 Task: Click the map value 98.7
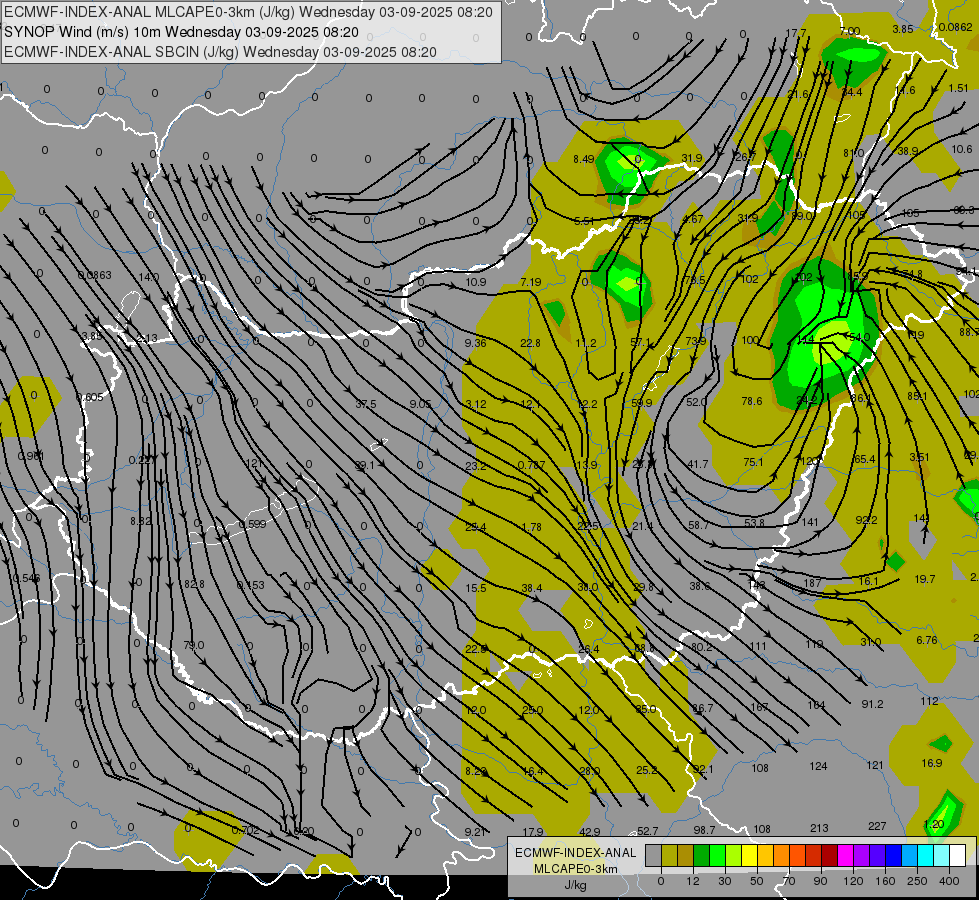pos(704,829)
